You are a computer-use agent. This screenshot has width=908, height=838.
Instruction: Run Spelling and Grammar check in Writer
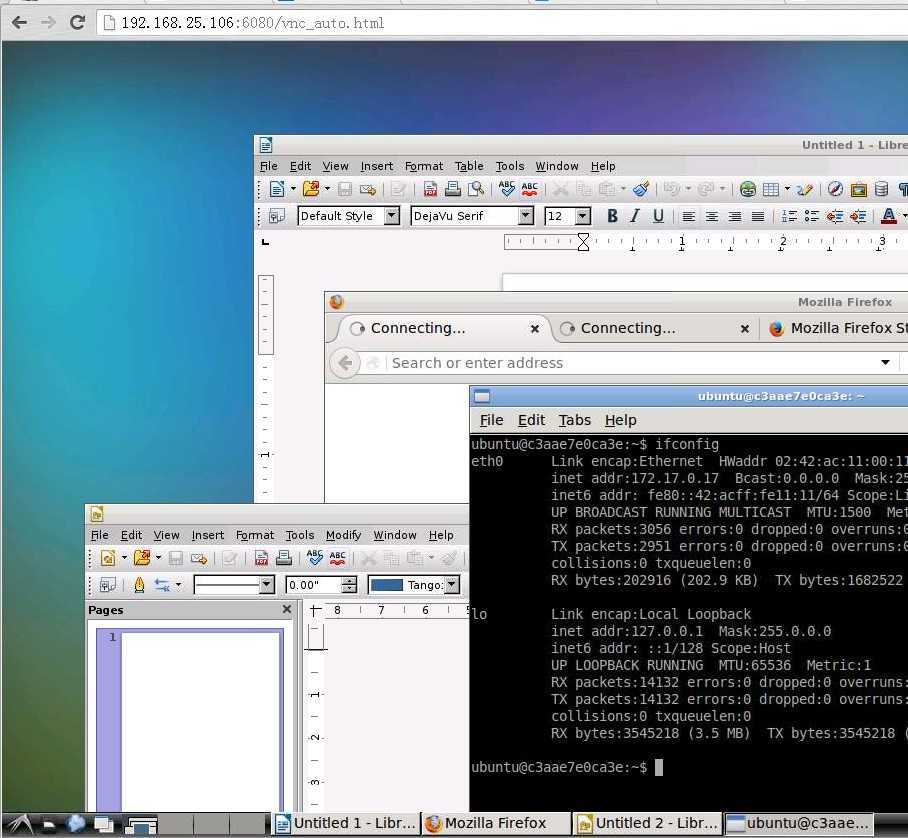(x=507, y=189)
